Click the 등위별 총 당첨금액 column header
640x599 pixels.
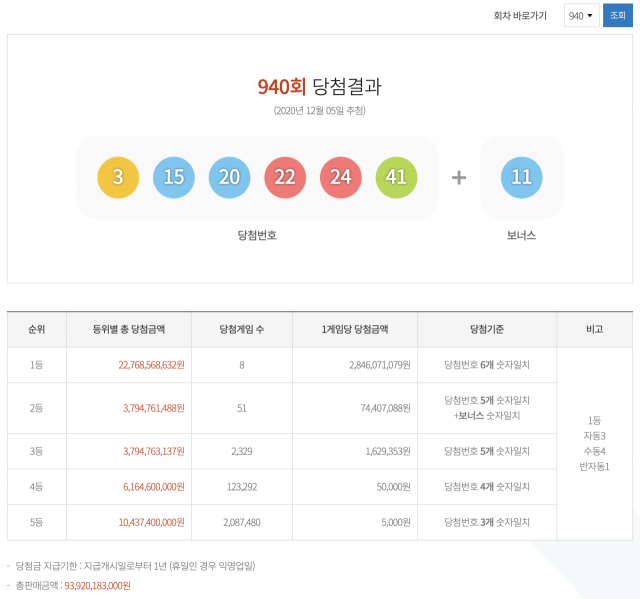[x=129, y=329]
